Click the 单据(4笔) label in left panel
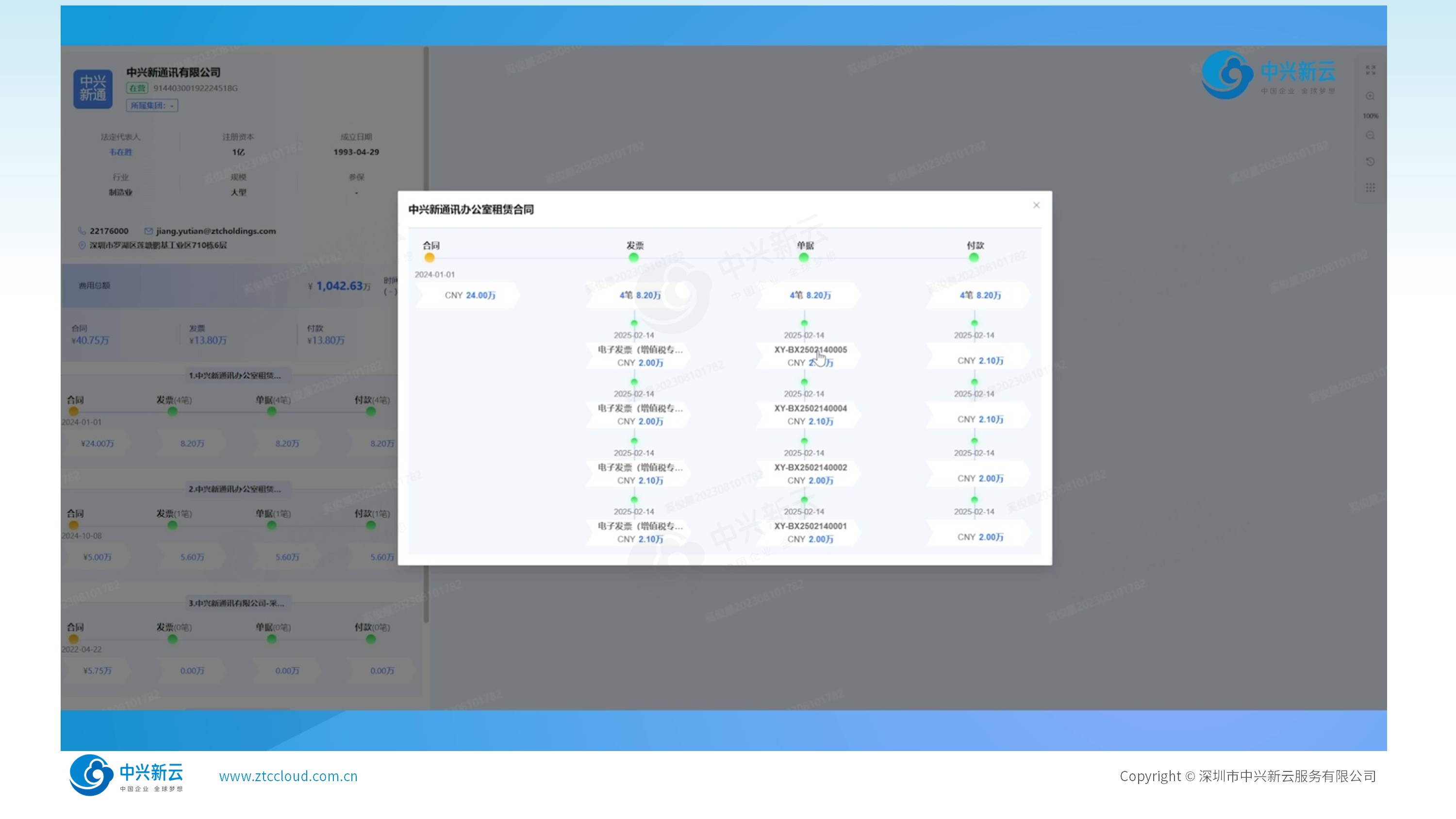 (x=273, y=400)
